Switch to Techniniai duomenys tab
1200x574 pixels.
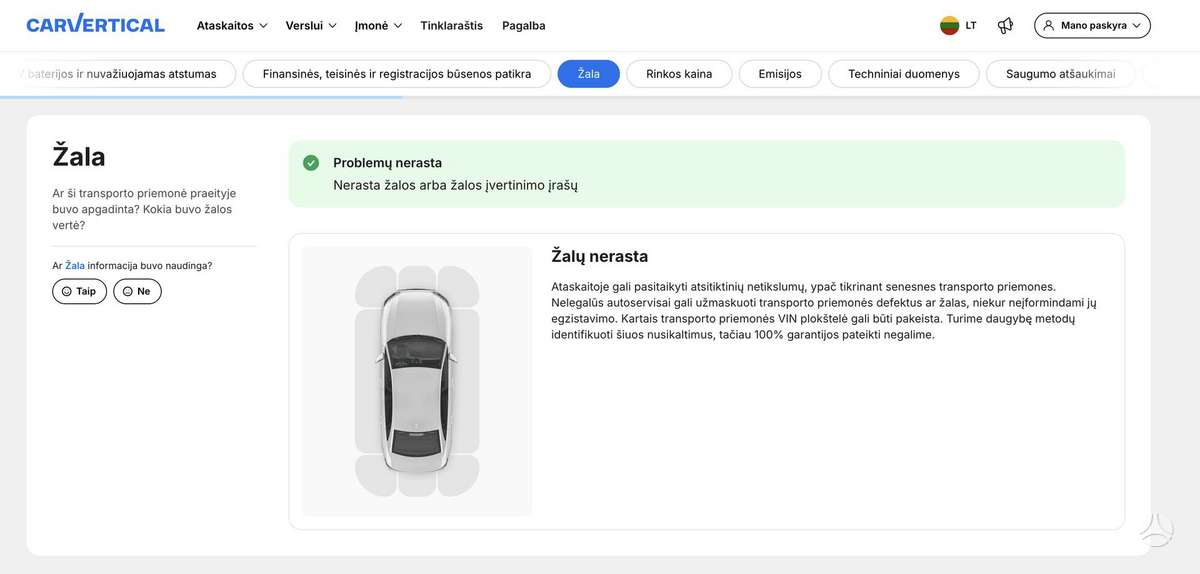904,74
